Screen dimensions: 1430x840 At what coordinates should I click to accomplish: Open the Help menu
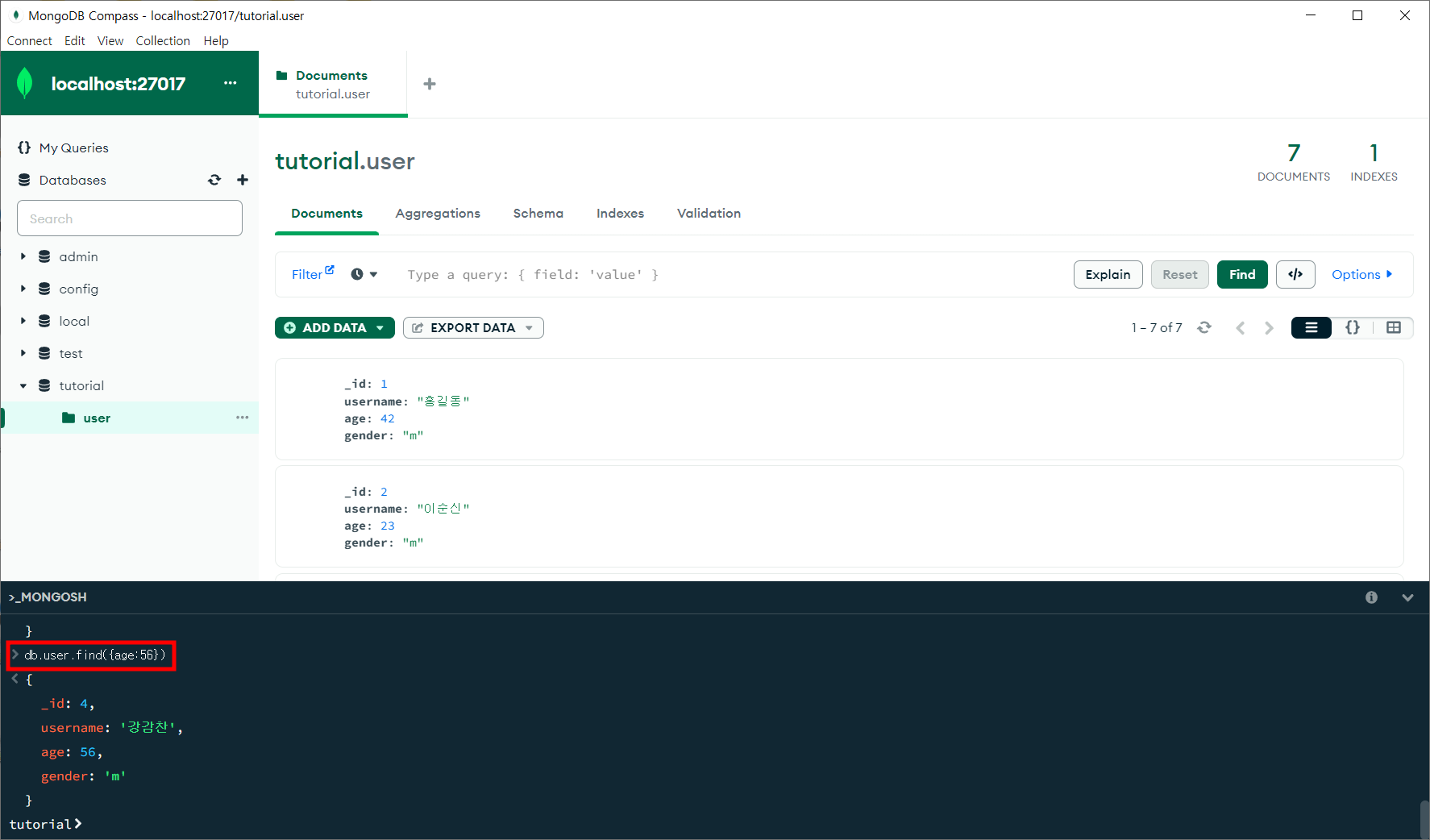[x=216, y=40]
